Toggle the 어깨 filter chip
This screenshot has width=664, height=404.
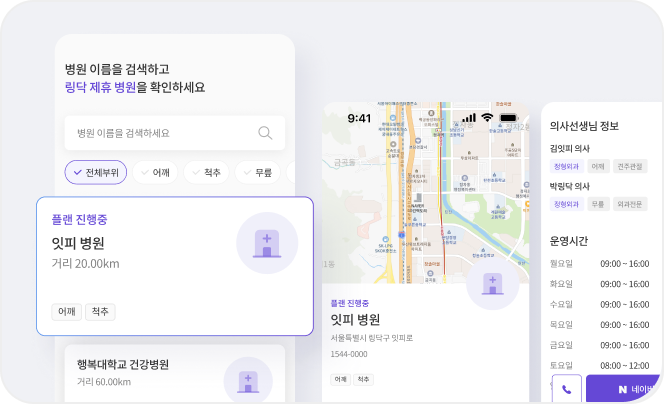coord(155,172)
